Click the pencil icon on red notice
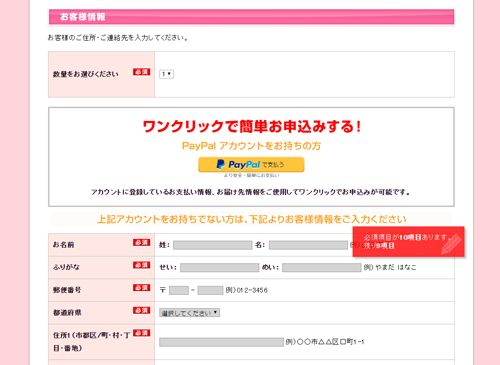 point(451,244)
